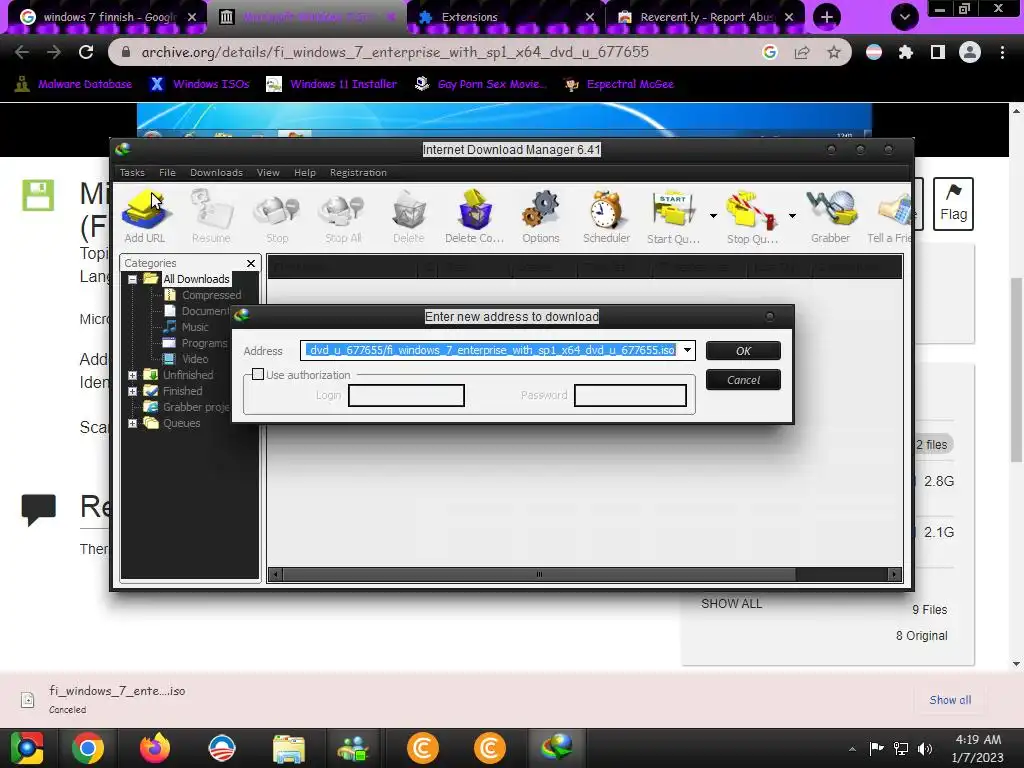
Task: Click the Add URL toolbar icon
Action: tap(145, 217)
